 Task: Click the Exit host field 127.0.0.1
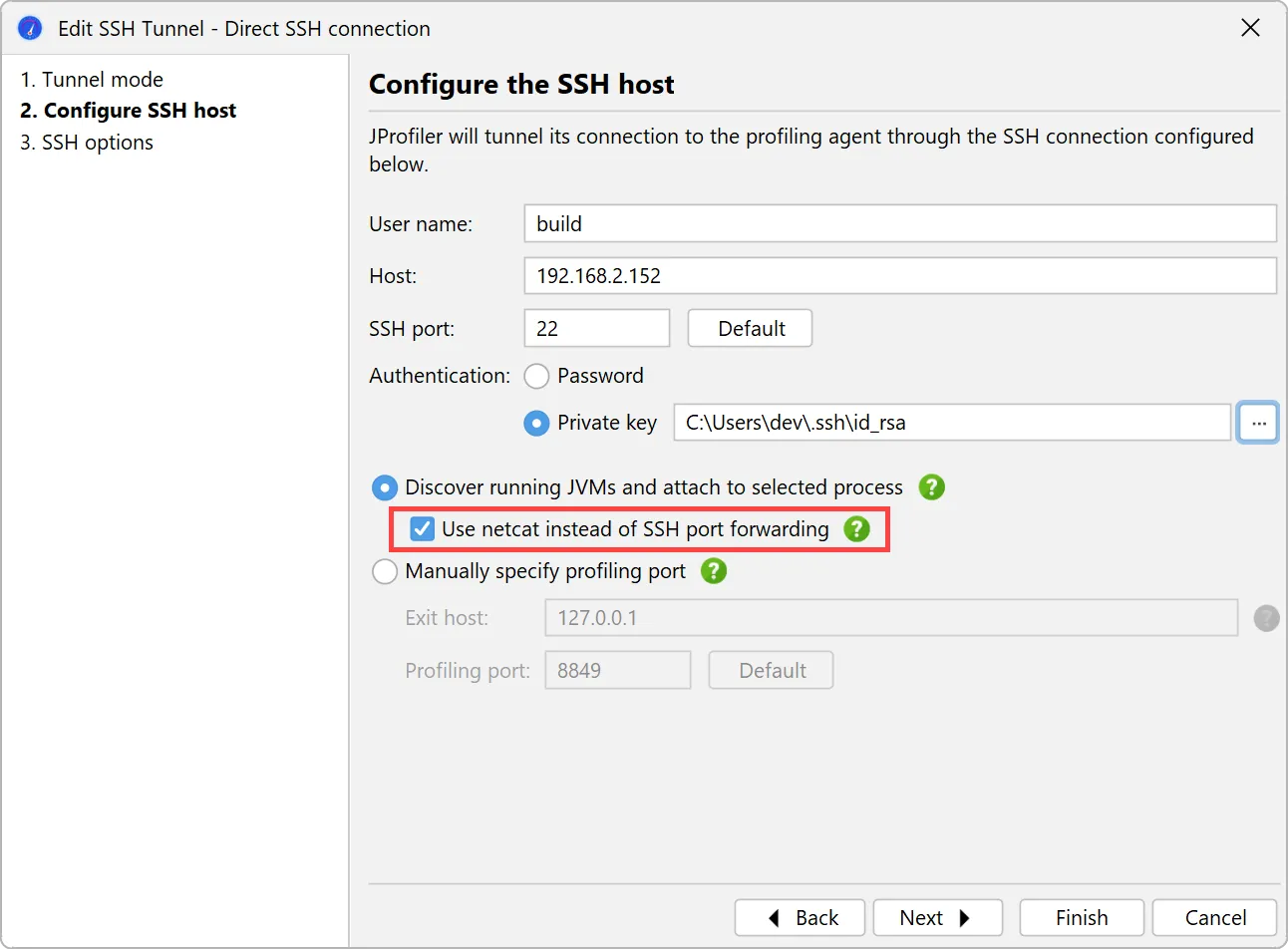891,618
